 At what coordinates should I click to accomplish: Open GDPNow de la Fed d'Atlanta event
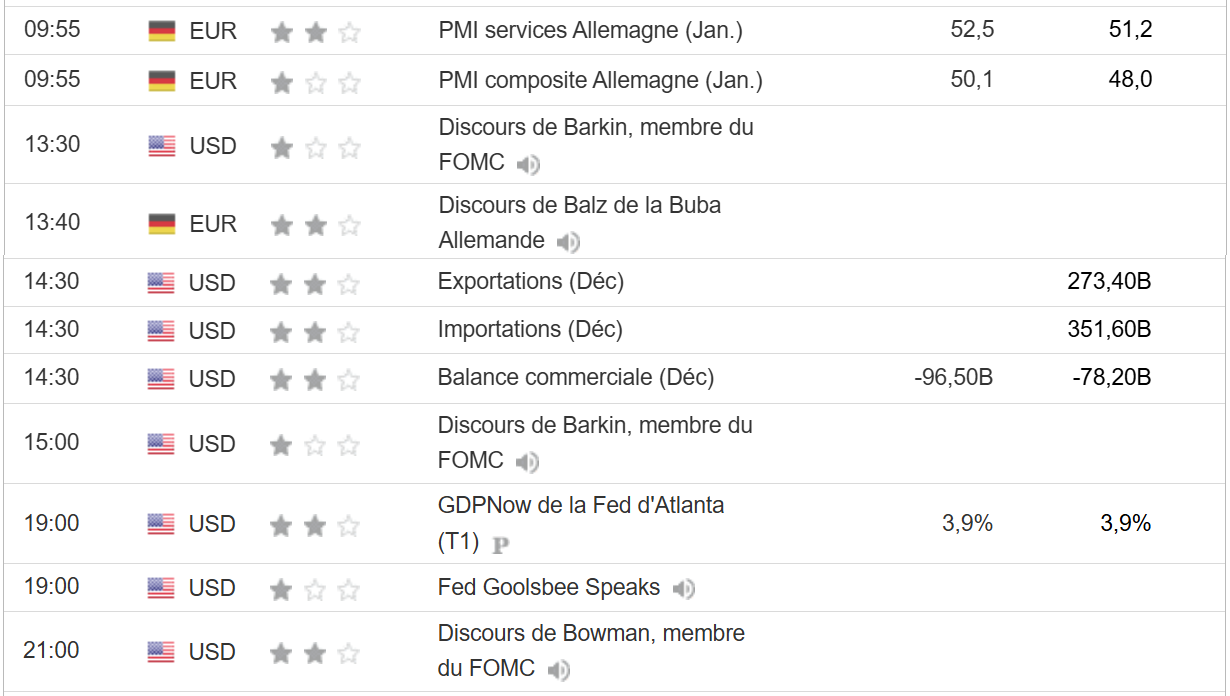click(x=580, y=506)
